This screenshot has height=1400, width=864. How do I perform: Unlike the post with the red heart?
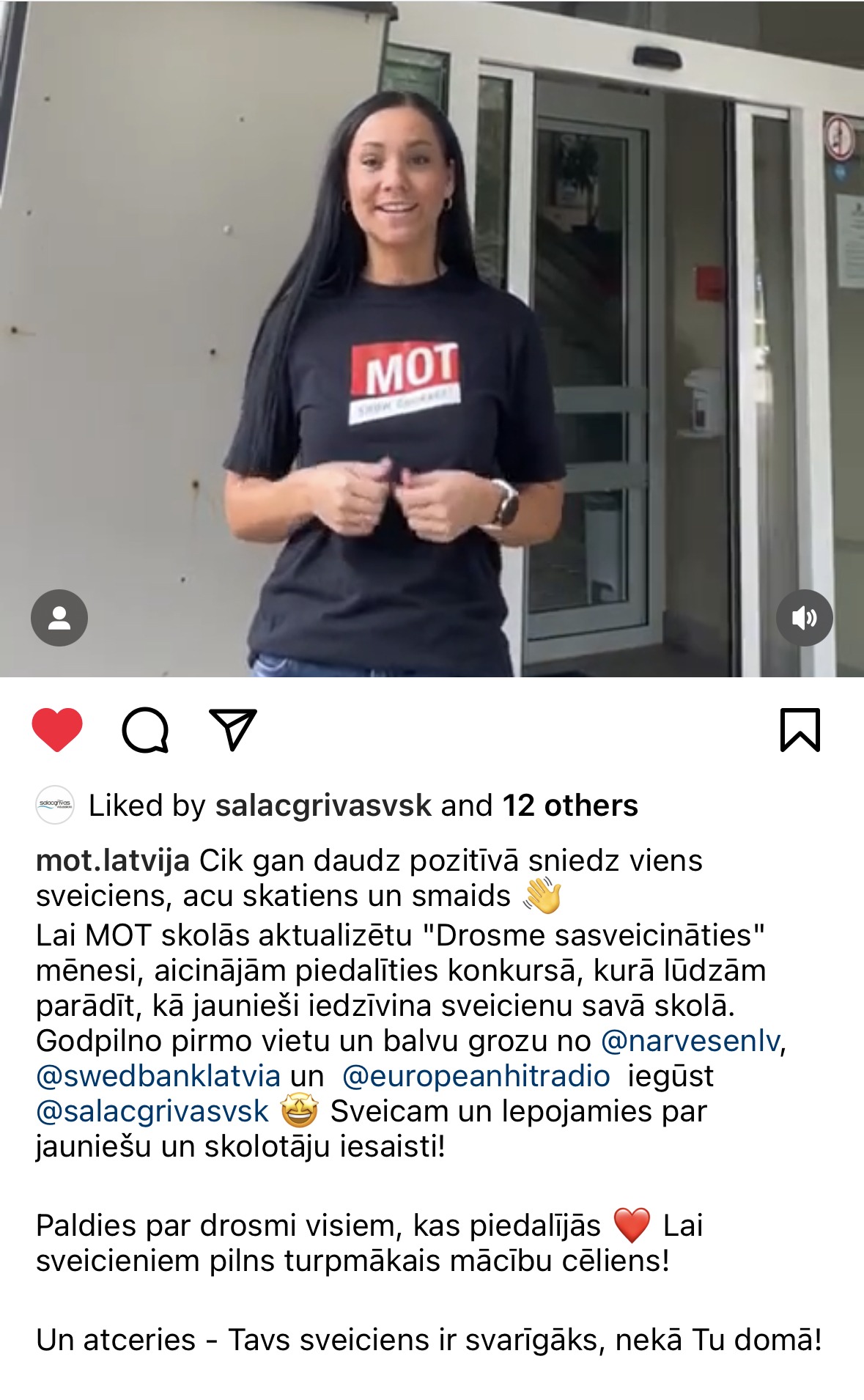57,729
